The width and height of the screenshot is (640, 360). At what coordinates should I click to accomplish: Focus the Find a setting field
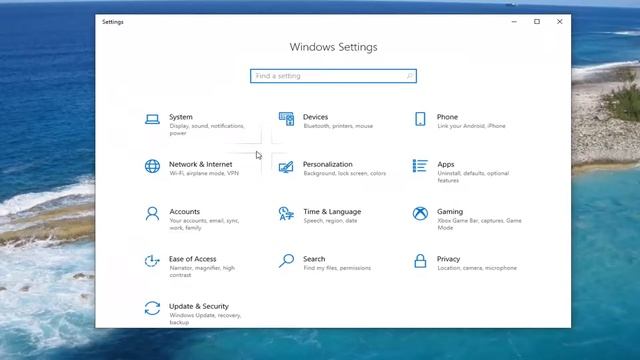coord(333,76)
